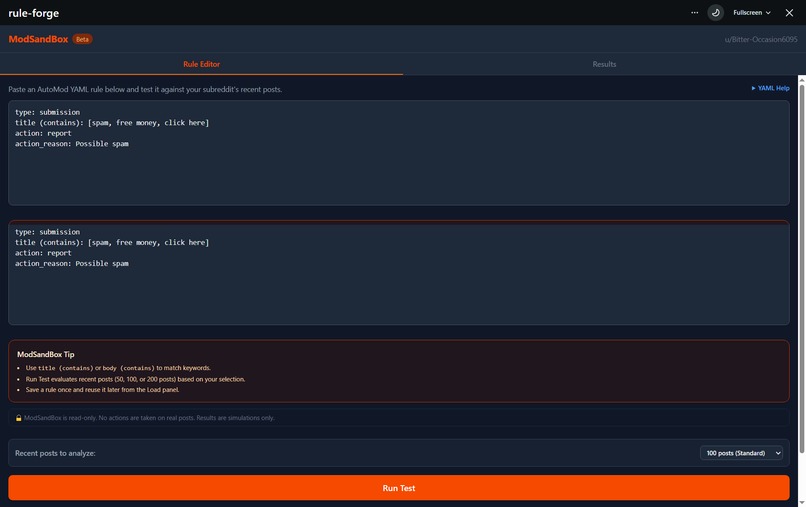The image size is (806, 507).
Task: Open the three-dots more options menu
Action: [694, 12]
